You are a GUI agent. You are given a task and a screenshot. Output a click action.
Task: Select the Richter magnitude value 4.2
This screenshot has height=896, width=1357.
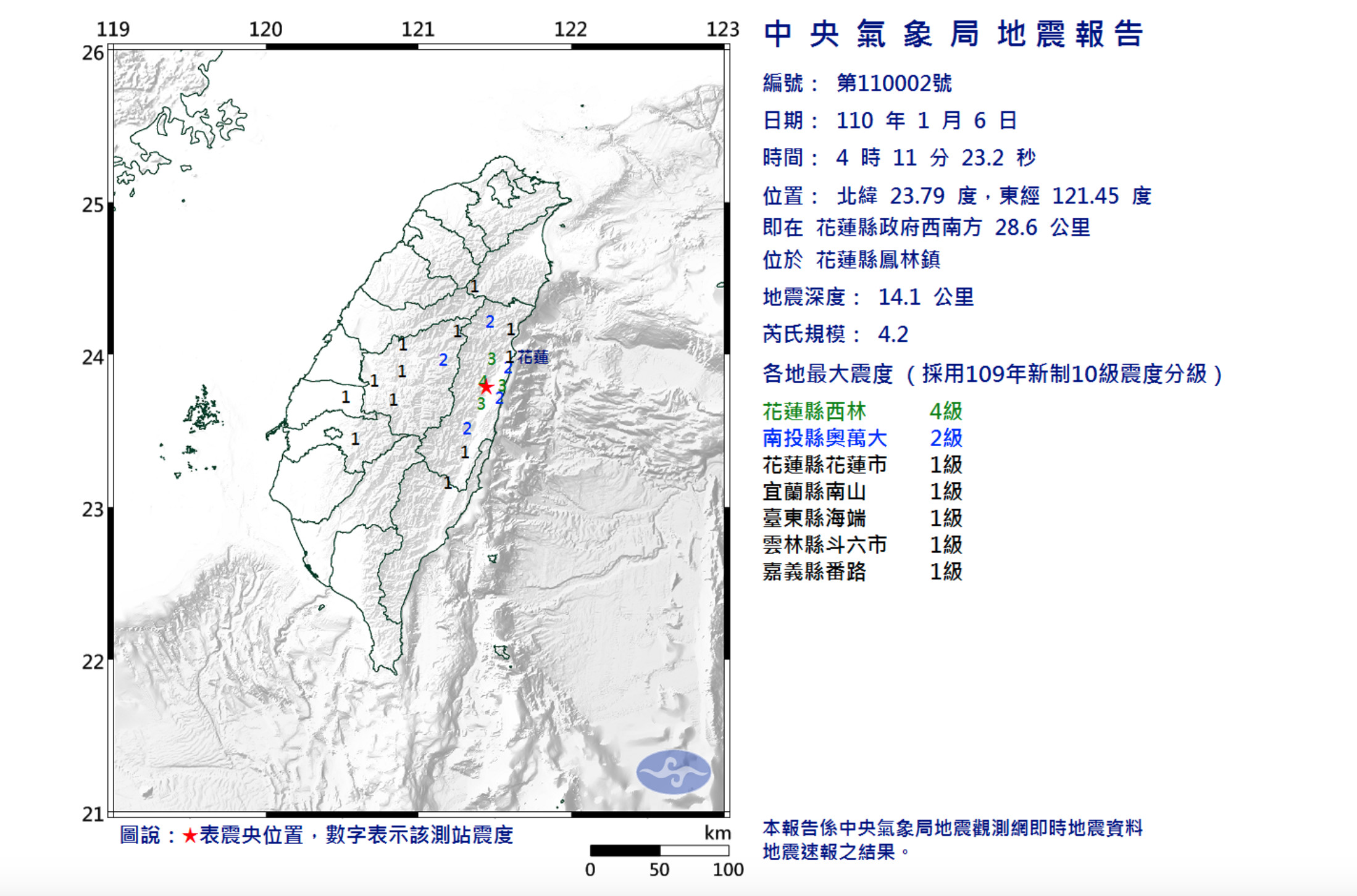(x=893, y=334)
